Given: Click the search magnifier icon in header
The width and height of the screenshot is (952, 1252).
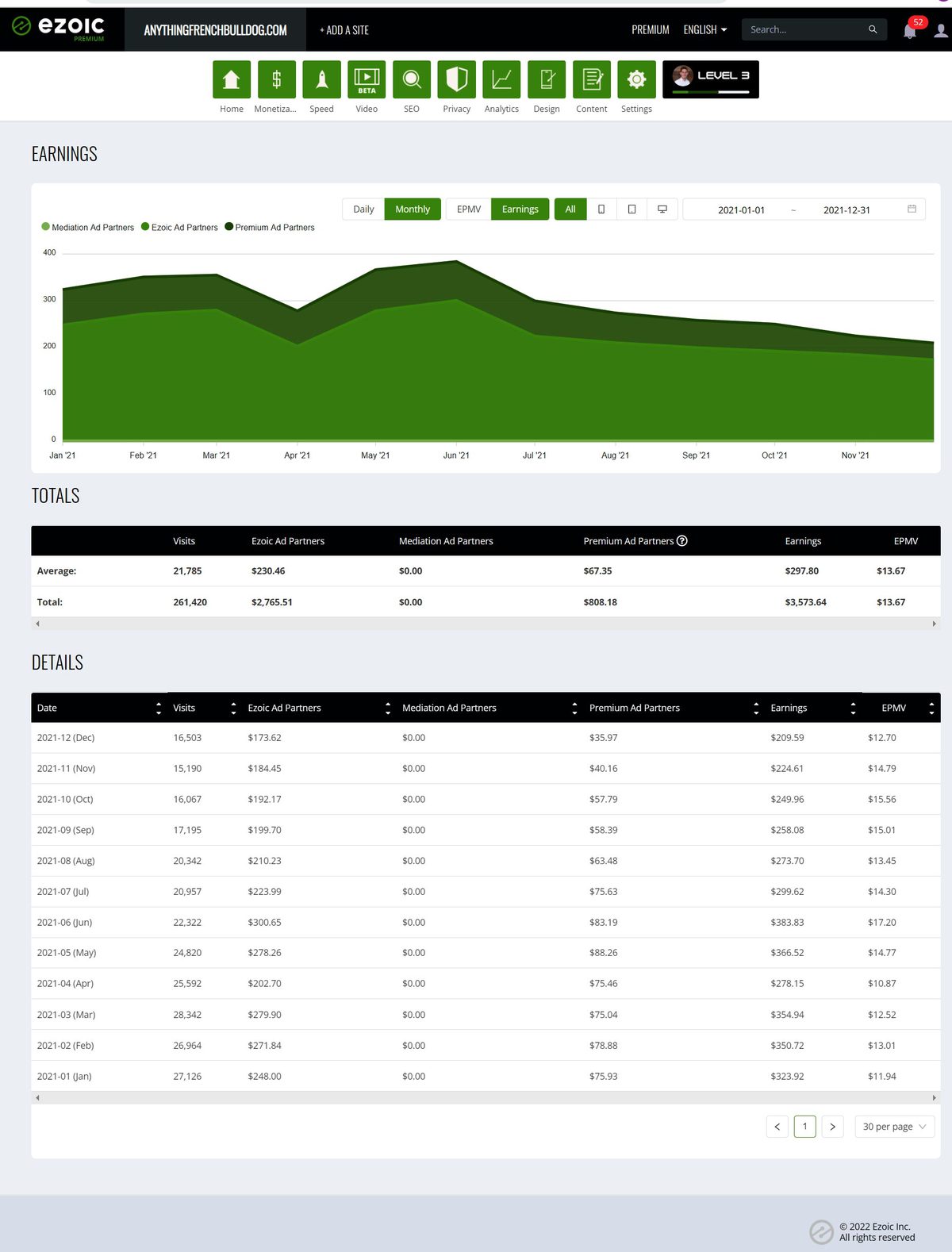Looking at the screenshot, I should pos(873,29).
